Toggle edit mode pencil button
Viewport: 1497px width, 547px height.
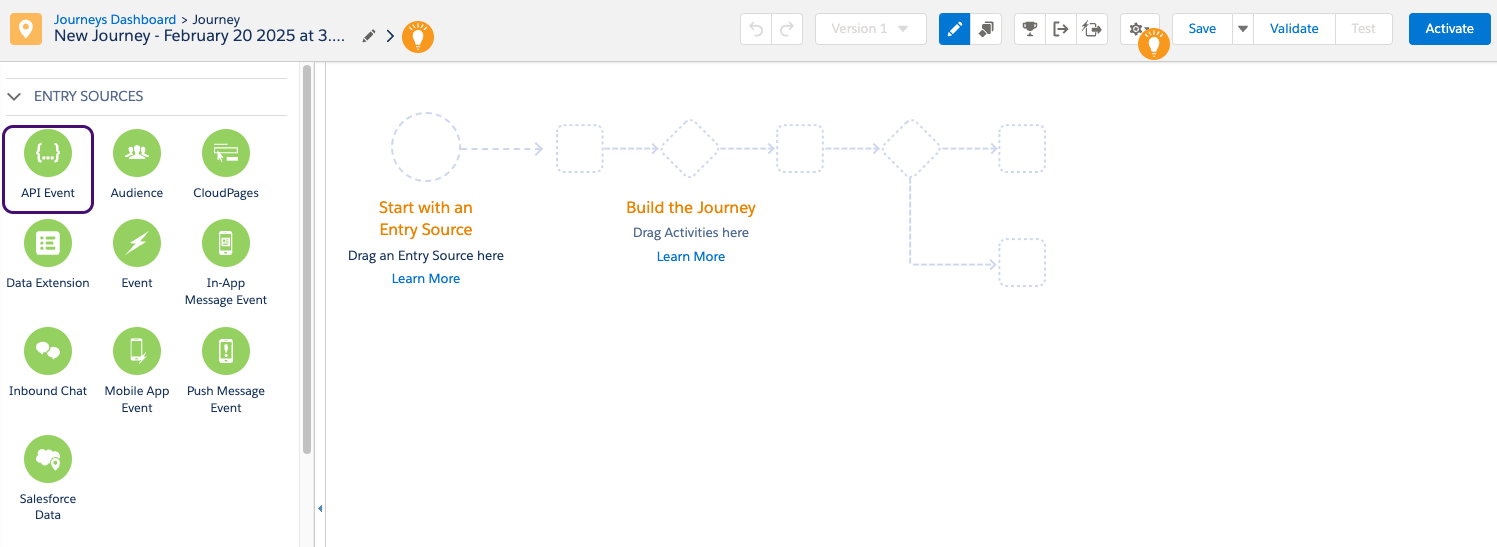click(955, 29)
